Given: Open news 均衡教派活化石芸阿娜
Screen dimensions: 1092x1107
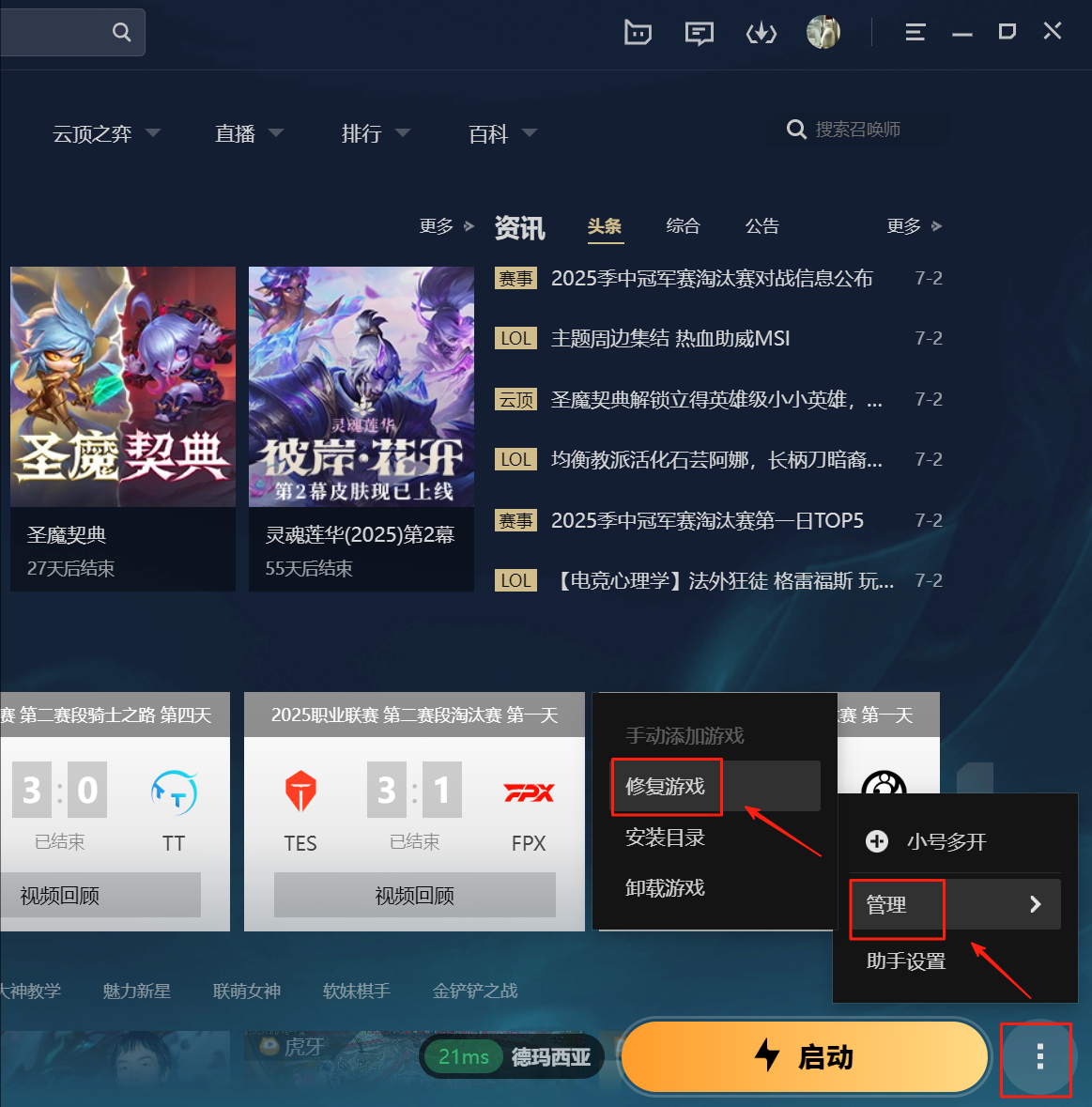Looking at the screenshot, I should (715, 459).
